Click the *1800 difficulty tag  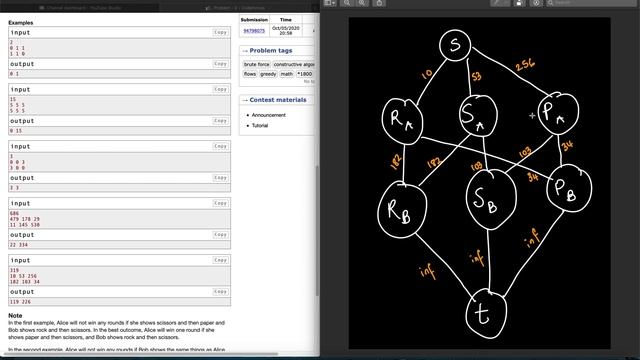[304, 74]
